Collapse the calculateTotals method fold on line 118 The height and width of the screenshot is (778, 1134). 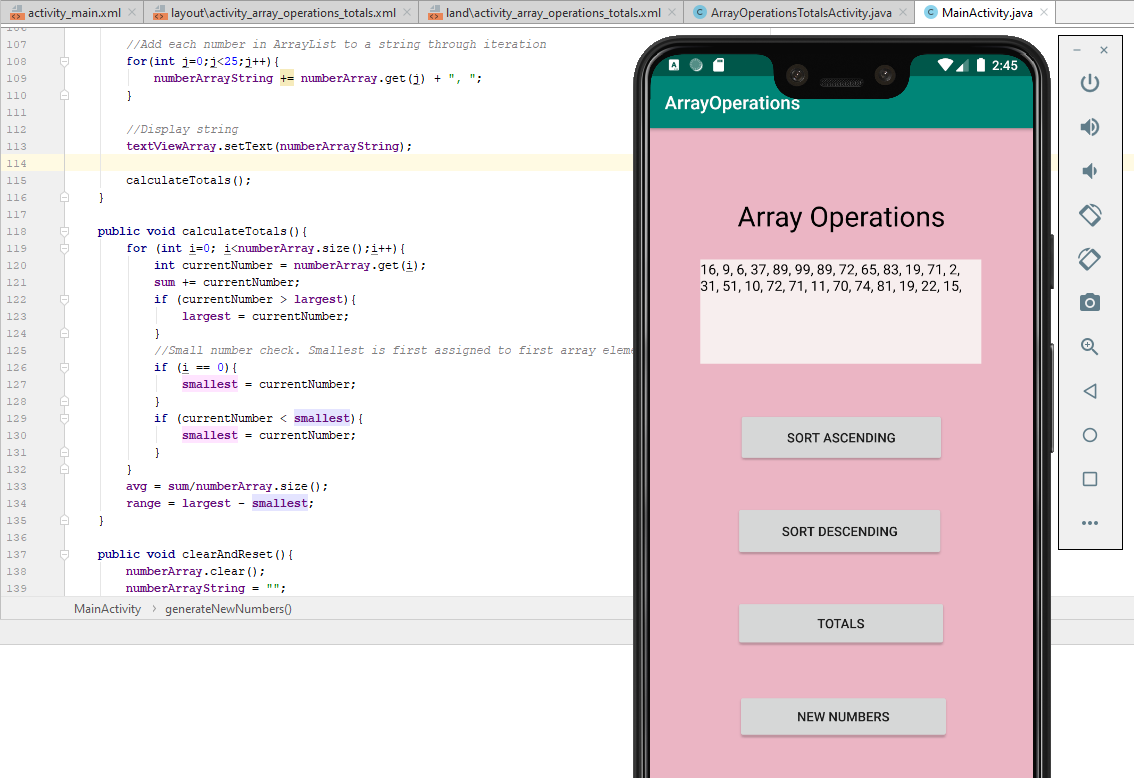(64, 231)
